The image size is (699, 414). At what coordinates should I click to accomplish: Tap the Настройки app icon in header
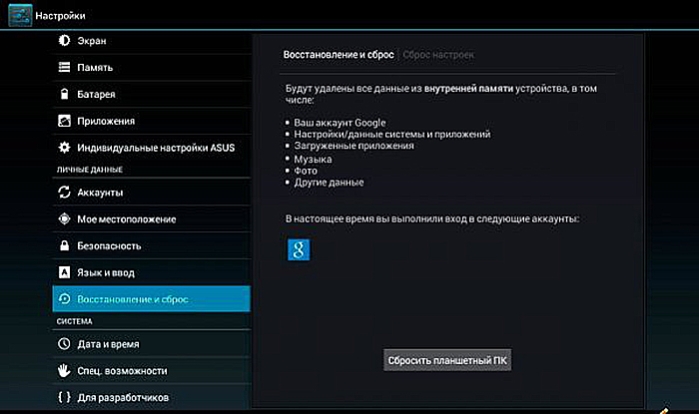tap(20, 15)
